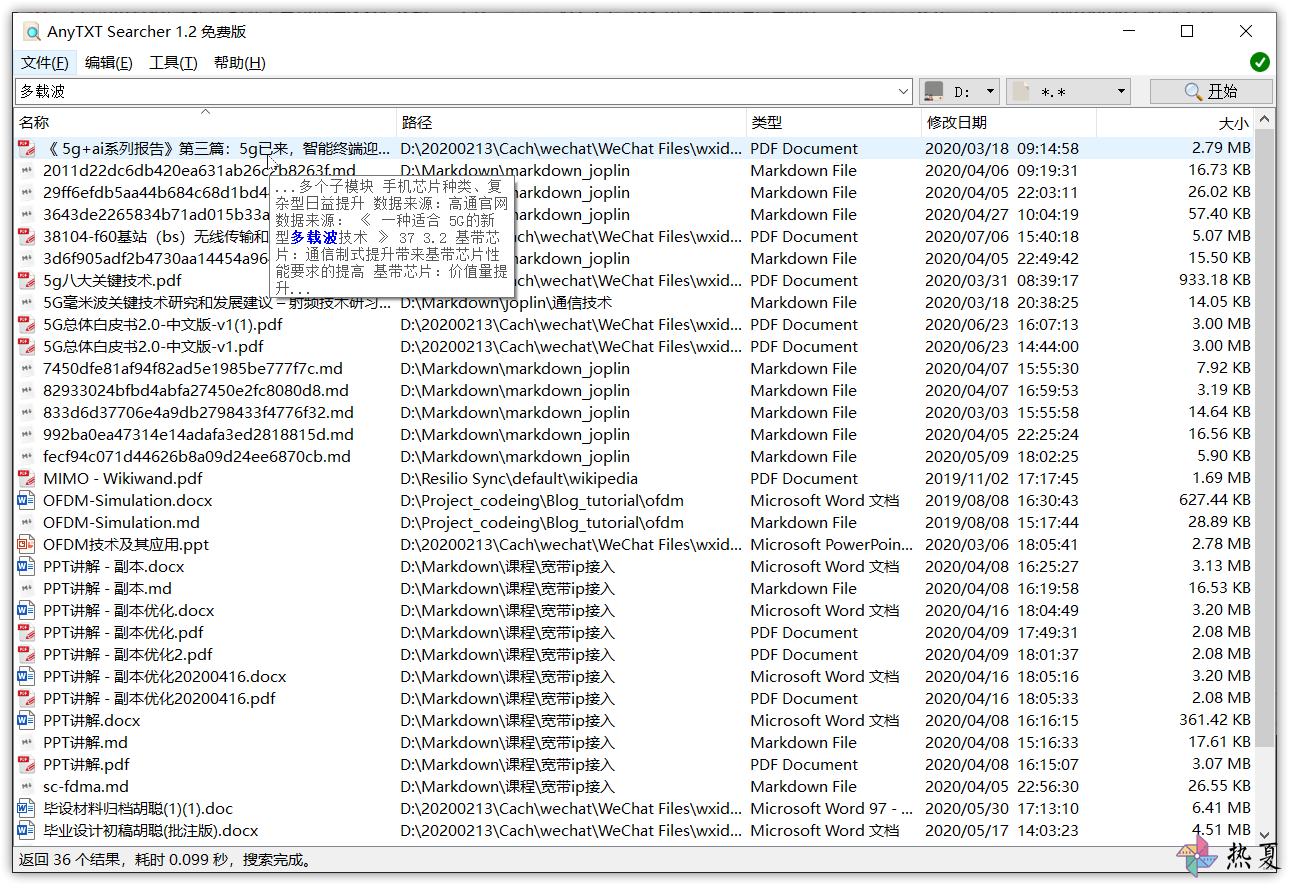Click the size value 933.18 KB
Image resolution: width=1289 pixels, height=885 pixels.
(x=1215, y=281)
